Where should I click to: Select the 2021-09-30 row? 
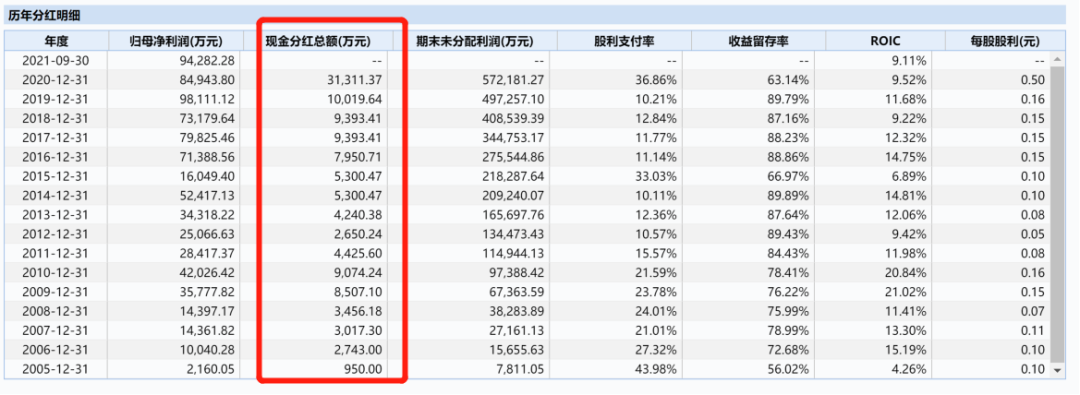[x=528, y=61]
